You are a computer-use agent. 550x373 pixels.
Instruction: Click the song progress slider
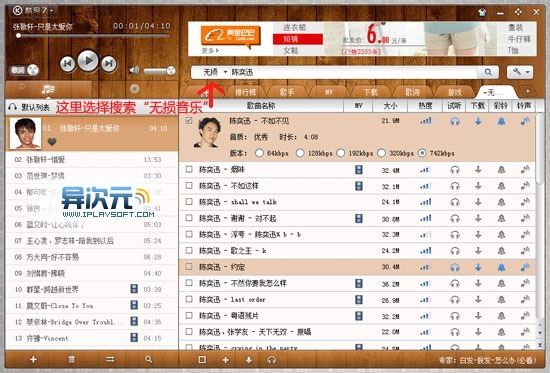point(93,35)
